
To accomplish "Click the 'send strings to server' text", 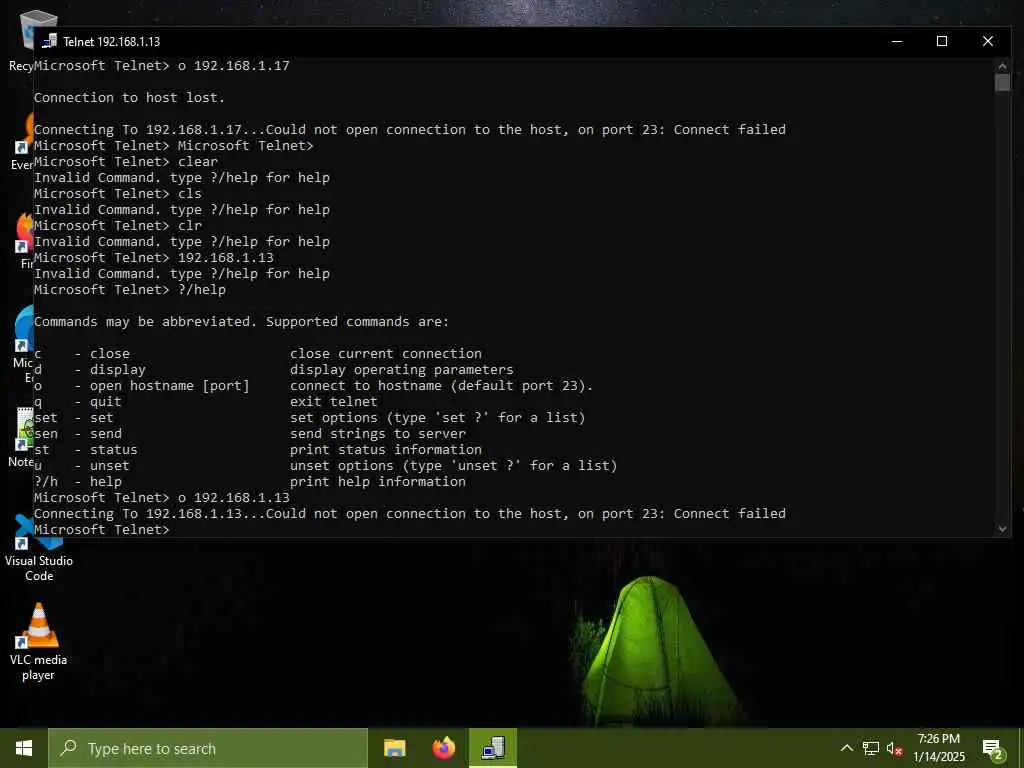I will pos(378,434).
